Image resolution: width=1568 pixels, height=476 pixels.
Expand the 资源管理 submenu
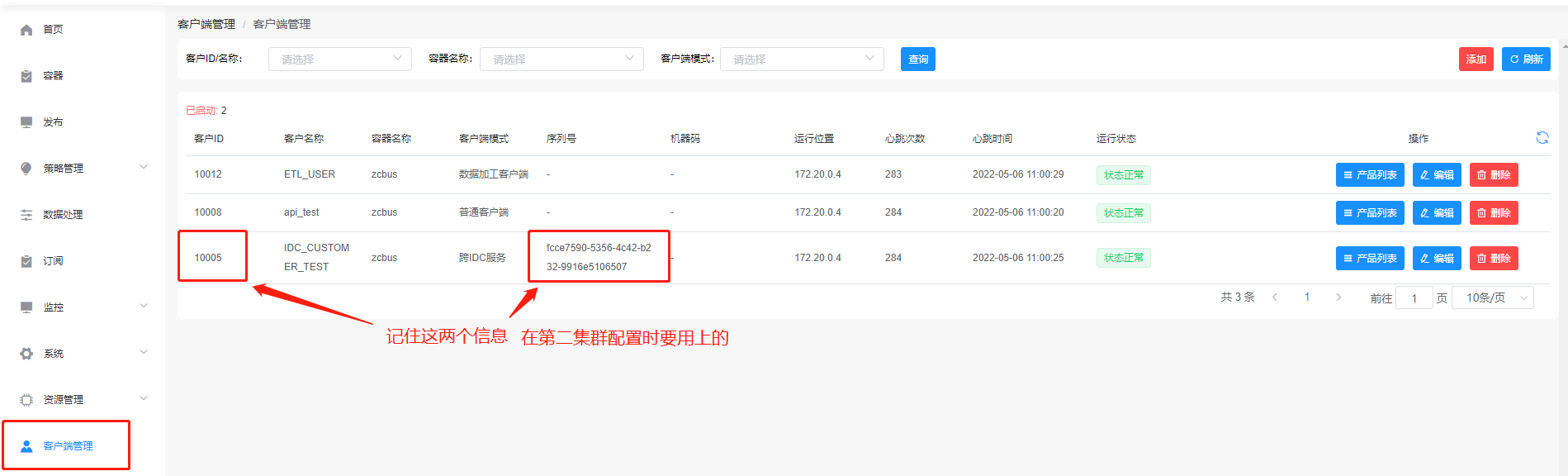[x=144, y=399]
